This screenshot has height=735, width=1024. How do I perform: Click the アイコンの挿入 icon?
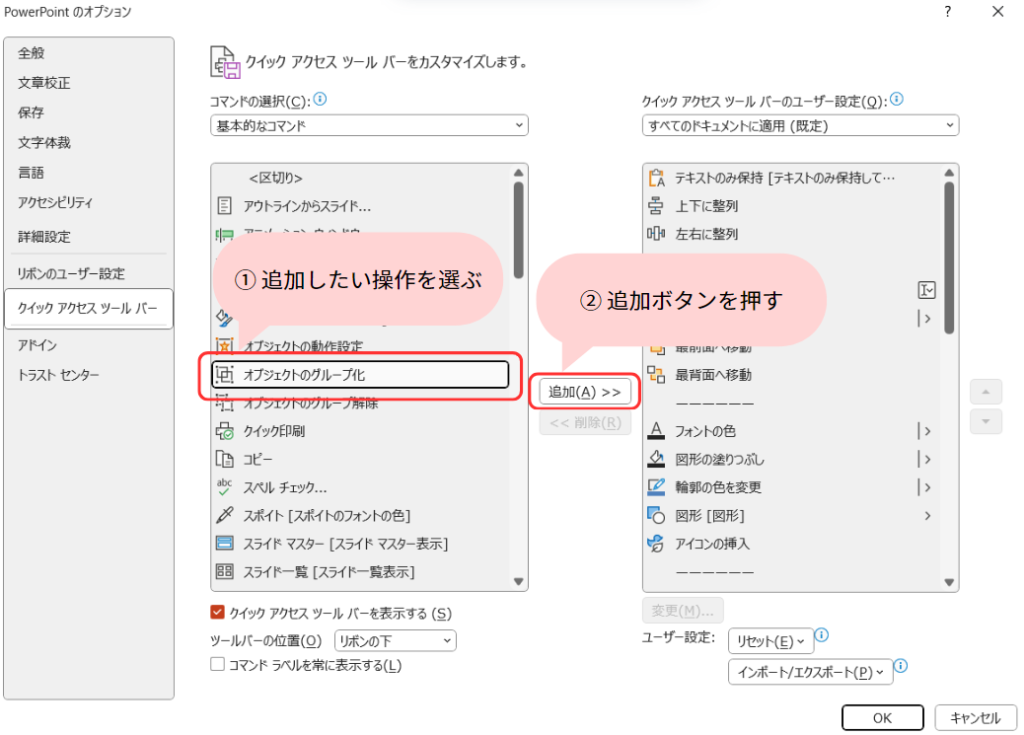click(656, 544)
